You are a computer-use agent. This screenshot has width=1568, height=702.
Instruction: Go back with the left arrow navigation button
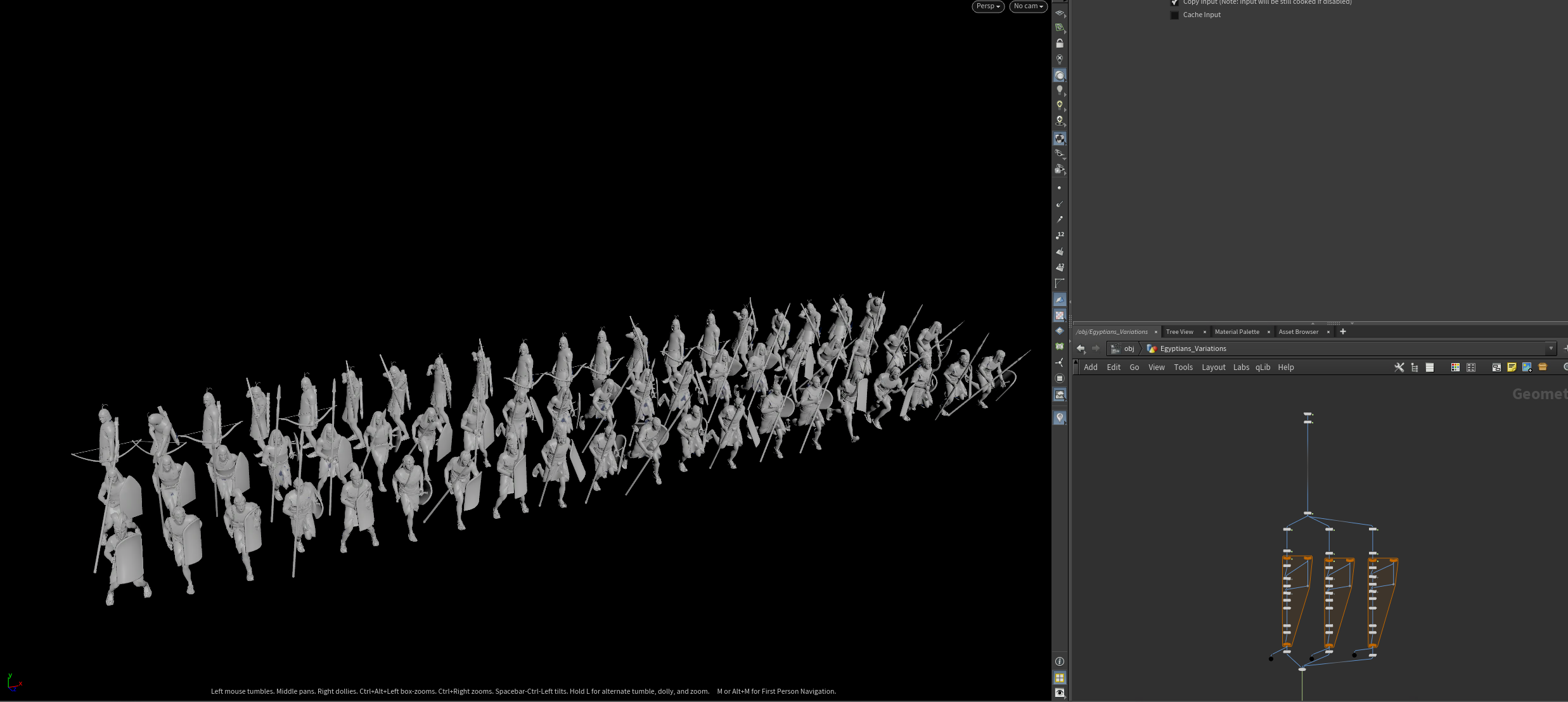coord(1081,348)
